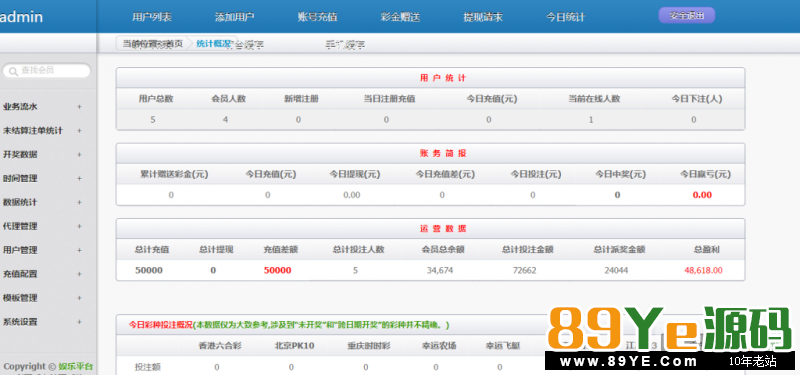Click the 开奖数据 sidebar label

click(x=20, y=155)
